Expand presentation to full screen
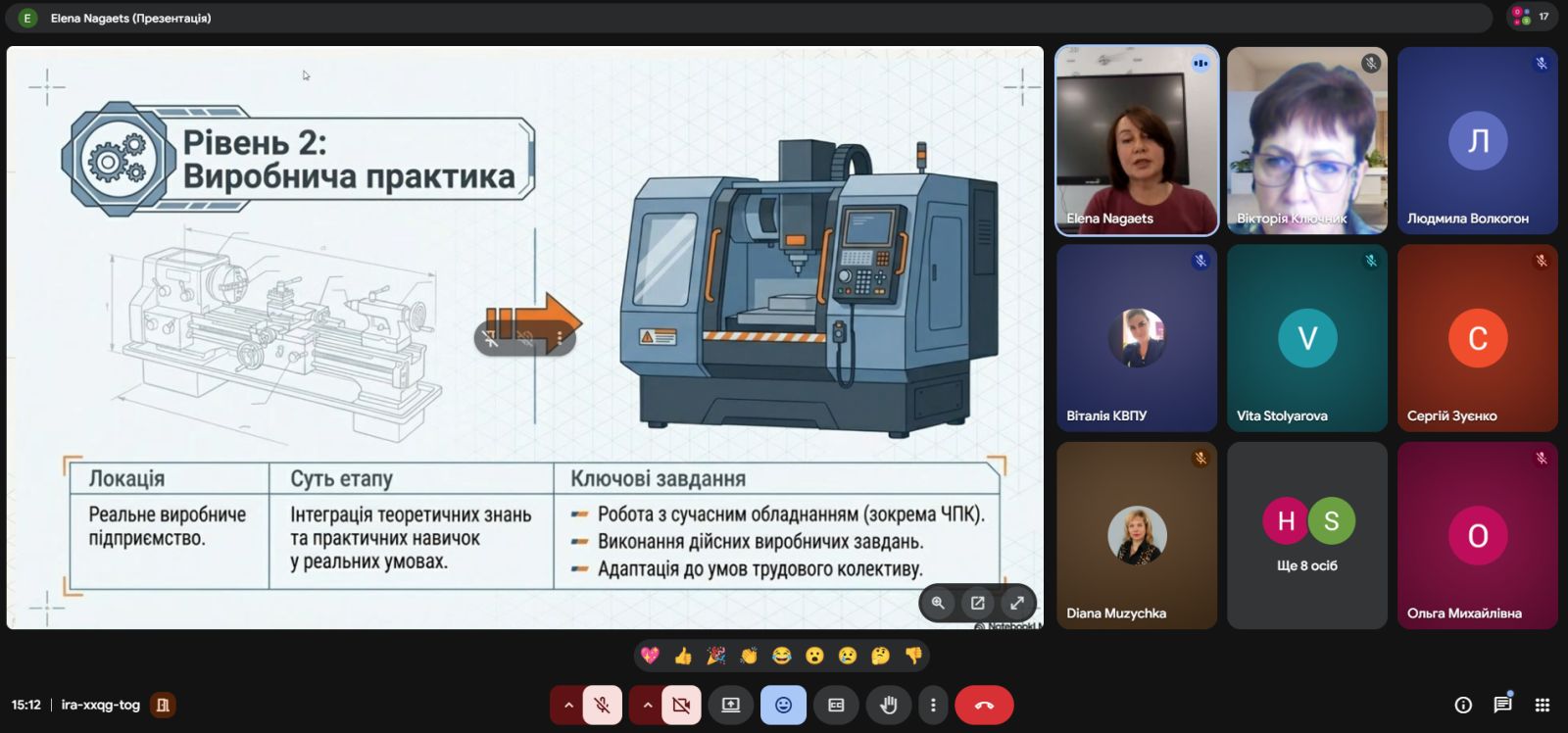This screenshot has height=733, width=1568. (1017, 603)
